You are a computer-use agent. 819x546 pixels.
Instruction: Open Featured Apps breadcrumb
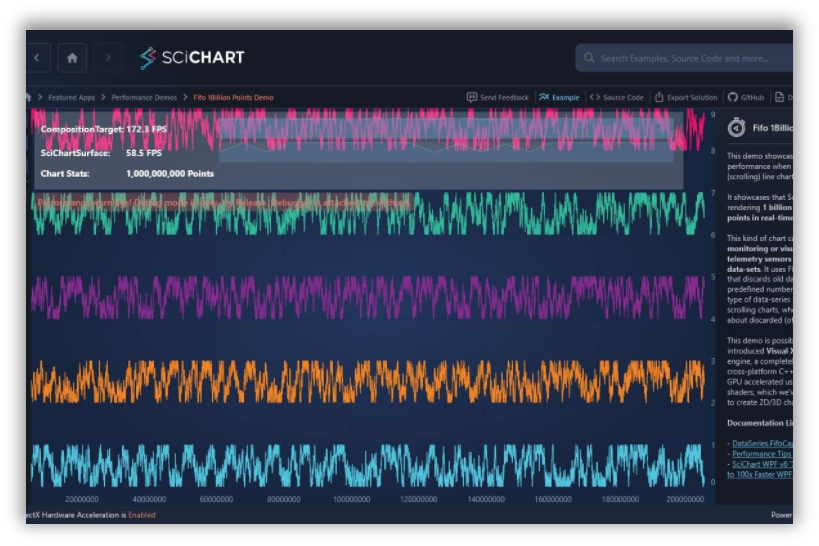pos(72,98)
